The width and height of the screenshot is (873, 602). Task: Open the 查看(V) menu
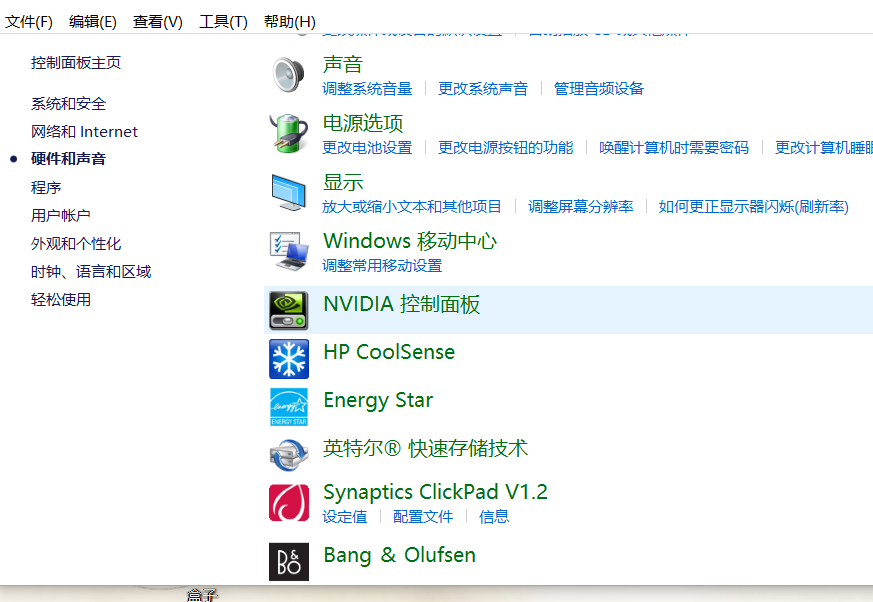[x=158, y=22]
